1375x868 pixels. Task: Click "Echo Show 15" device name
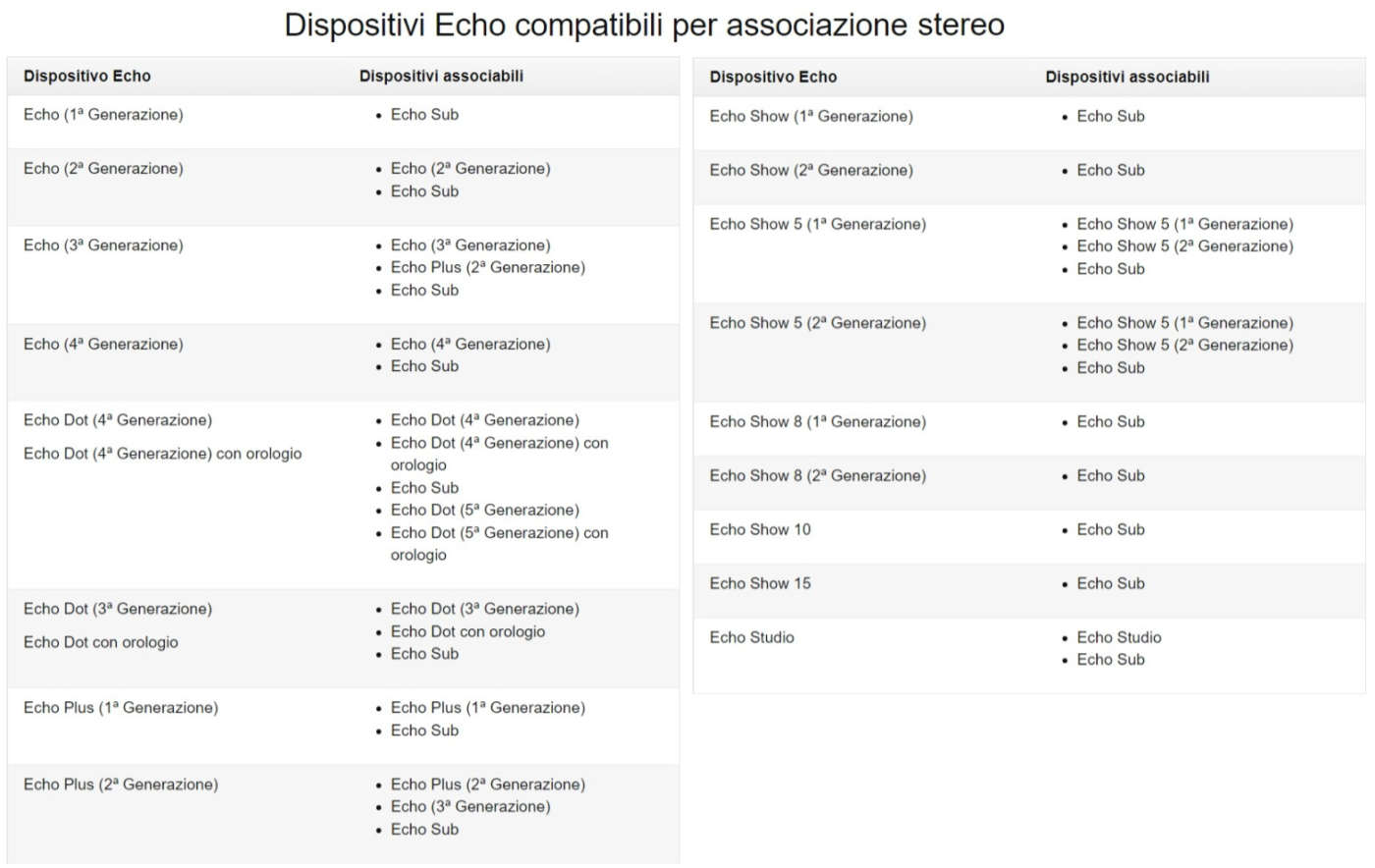(760, 584)
